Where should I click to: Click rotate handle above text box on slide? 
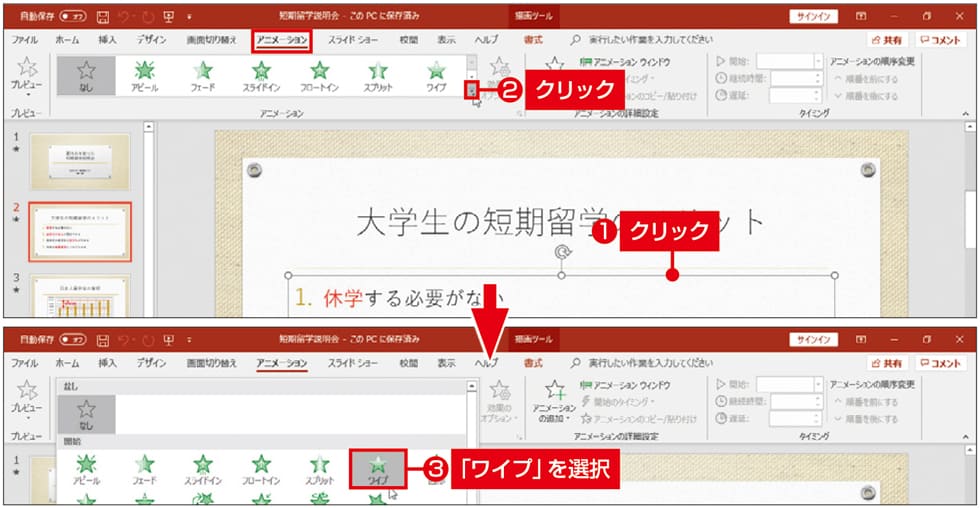coord(562,252)
